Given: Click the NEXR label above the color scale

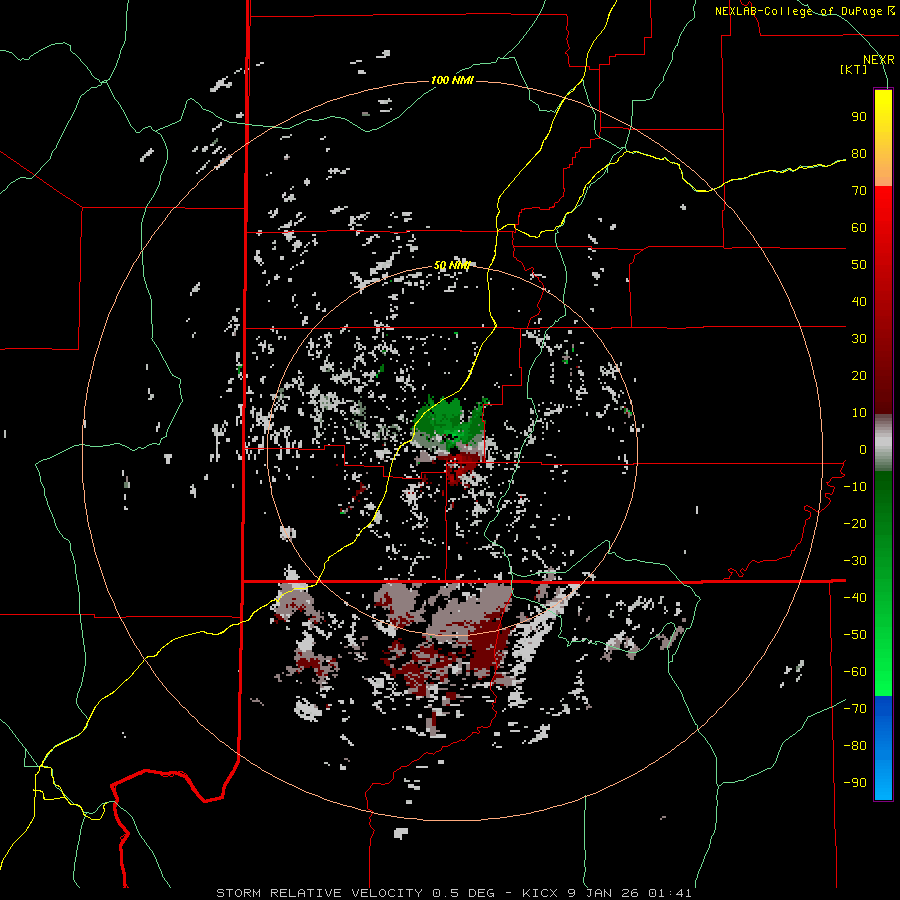Looking at the screenshot, I should [879, 60].
